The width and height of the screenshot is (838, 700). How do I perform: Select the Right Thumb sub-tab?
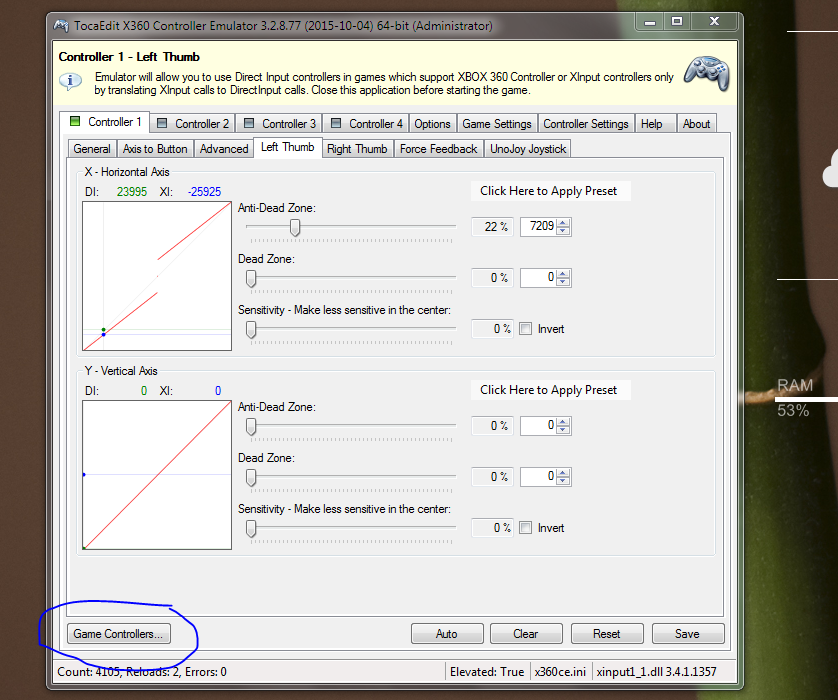357,149
